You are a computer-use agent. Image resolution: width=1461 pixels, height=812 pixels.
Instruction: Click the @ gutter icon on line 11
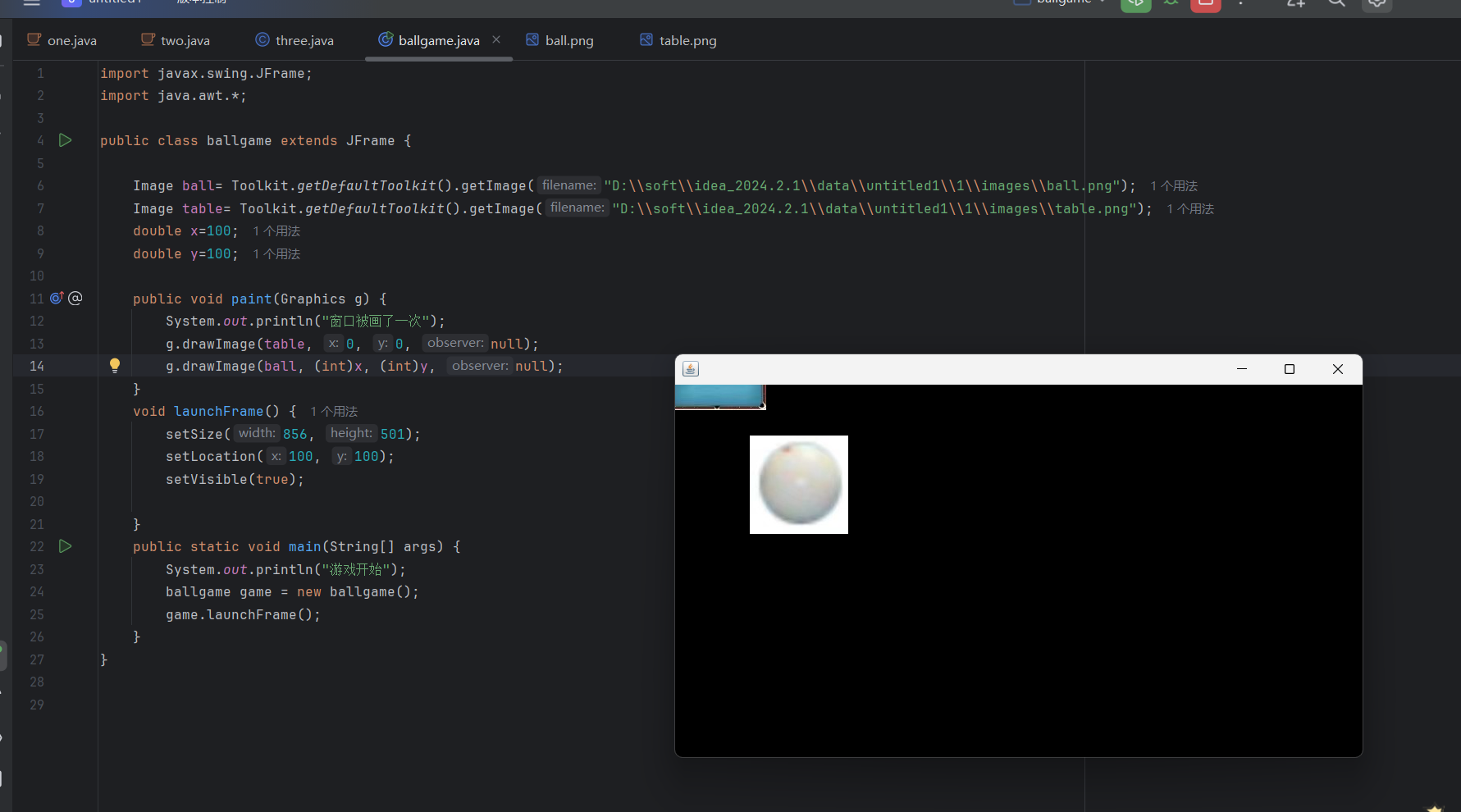point(75,298)
